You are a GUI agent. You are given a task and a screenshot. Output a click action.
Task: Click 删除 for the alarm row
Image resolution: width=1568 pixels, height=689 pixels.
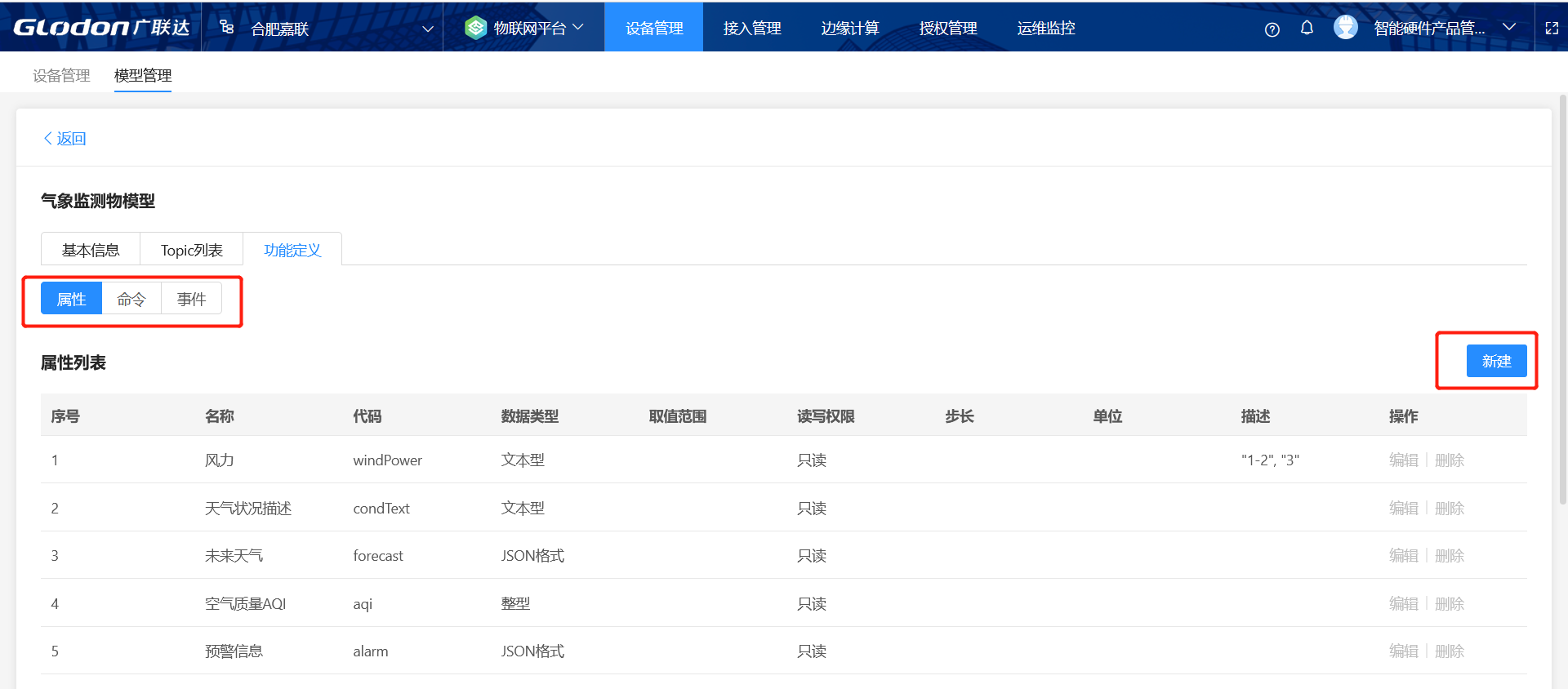pos(1450,651)
